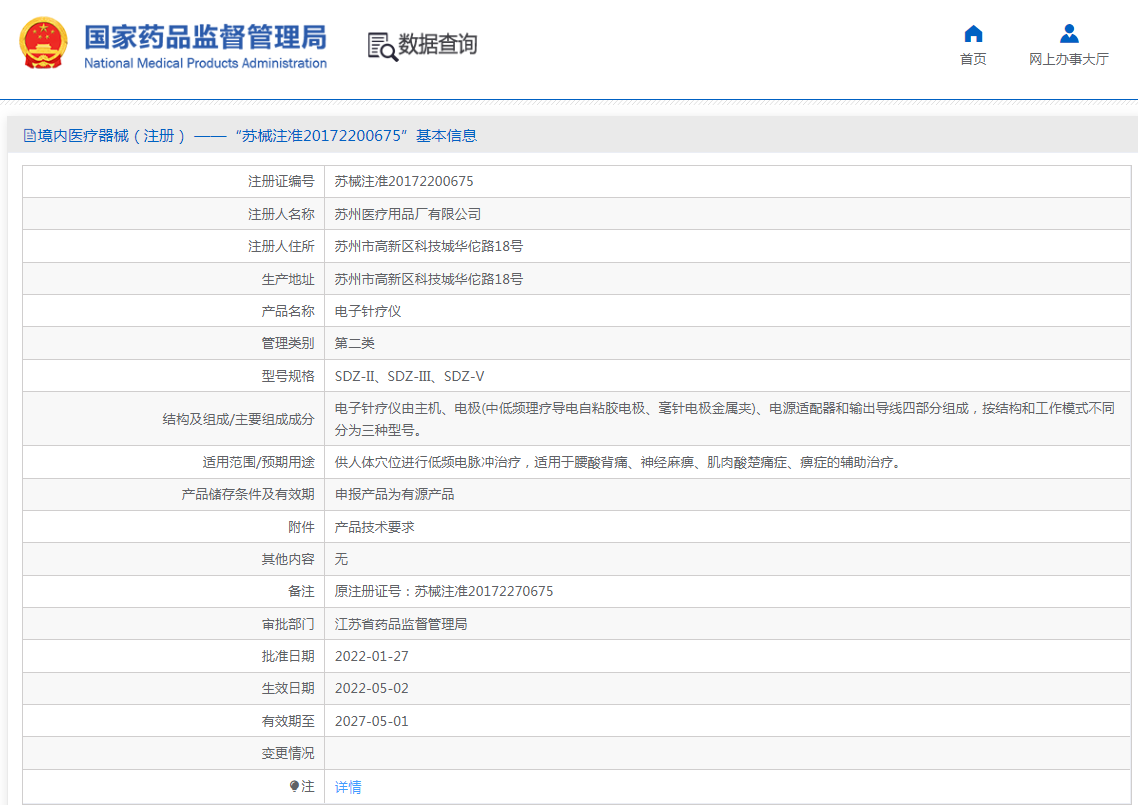Click the 首页 navigation label

(972, 59)
